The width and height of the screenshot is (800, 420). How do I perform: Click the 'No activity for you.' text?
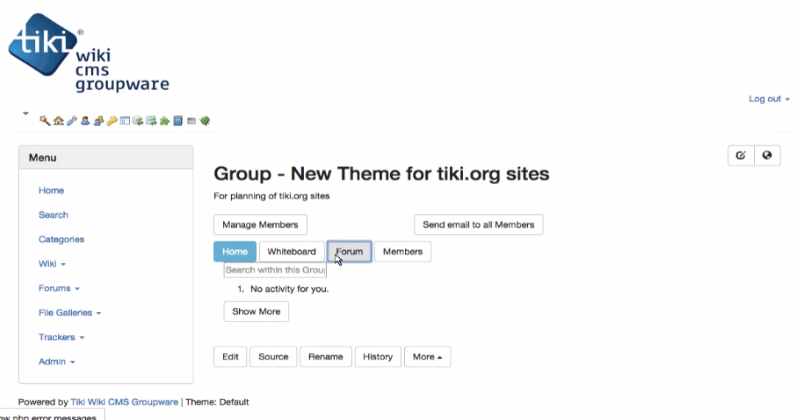[x=289, y=289]
